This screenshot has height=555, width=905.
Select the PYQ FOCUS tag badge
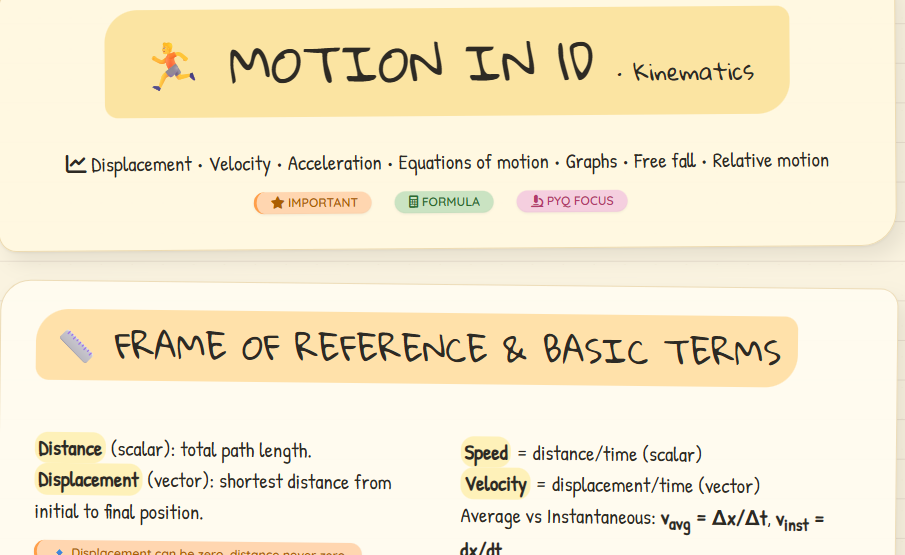tap(572, 201)
